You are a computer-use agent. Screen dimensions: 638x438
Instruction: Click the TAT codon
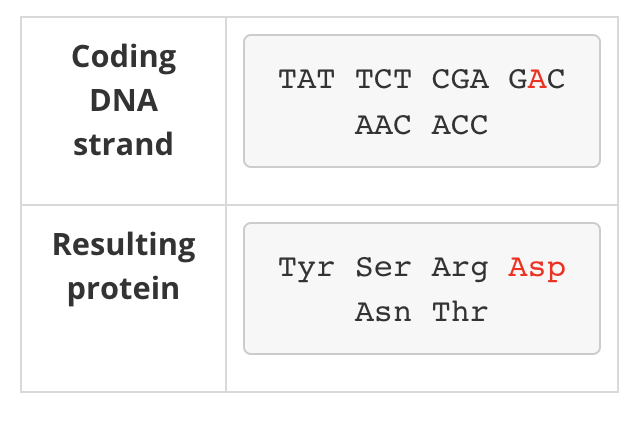[x=307, y=79]
